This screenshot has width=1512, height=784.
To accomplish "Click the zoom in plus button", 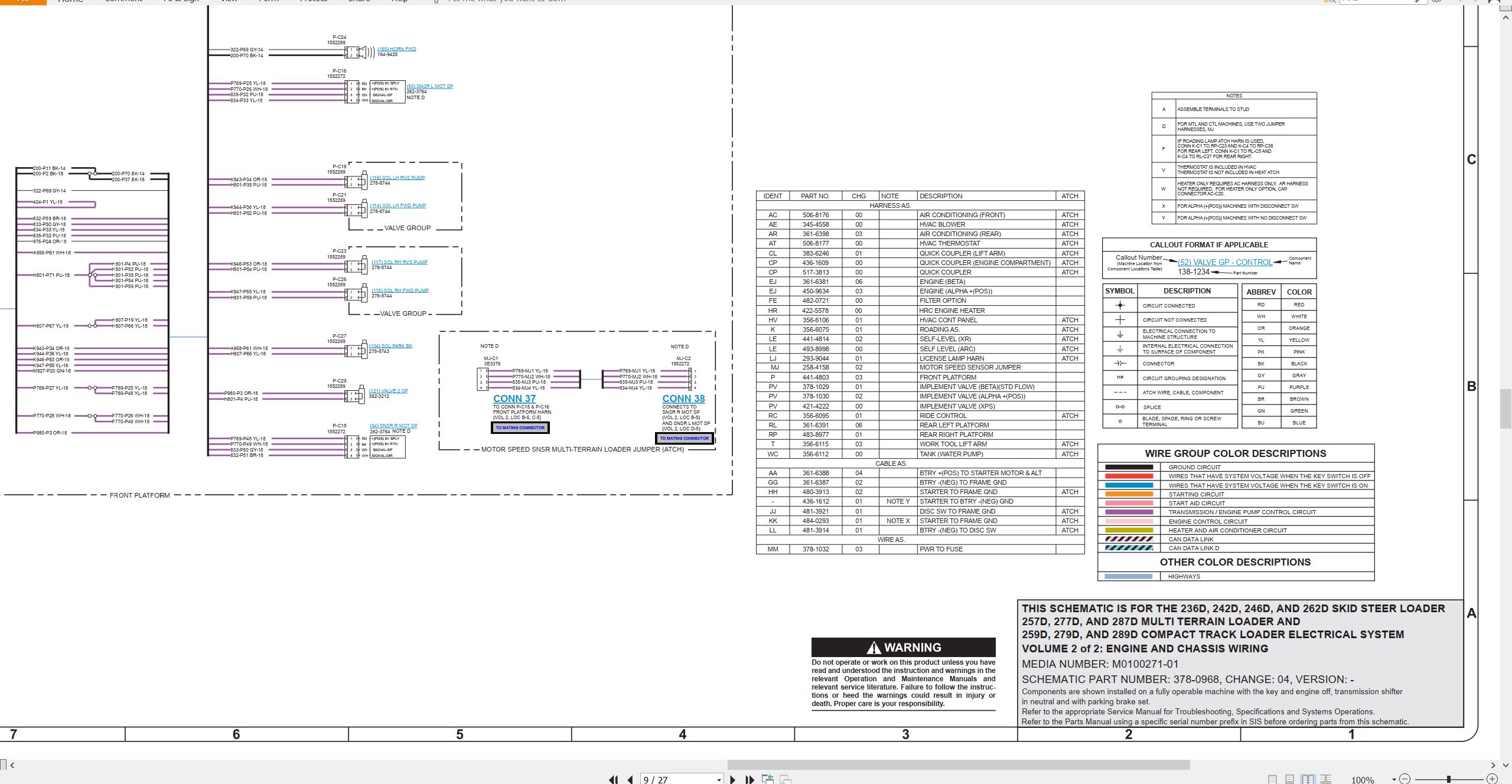I will point(1493,779).
